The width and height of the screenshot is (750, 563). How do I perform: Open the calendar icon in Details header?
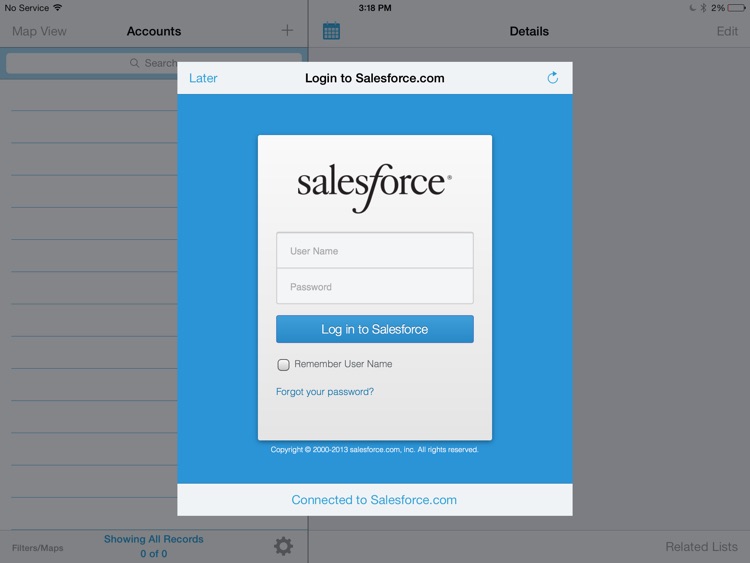coord(331,31)
